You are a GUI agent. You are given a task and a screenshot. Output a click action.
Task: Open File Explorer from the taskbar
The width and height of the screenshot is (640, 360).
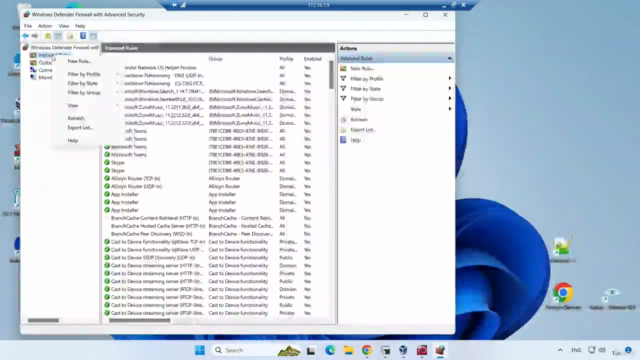(x=348, y=350)
